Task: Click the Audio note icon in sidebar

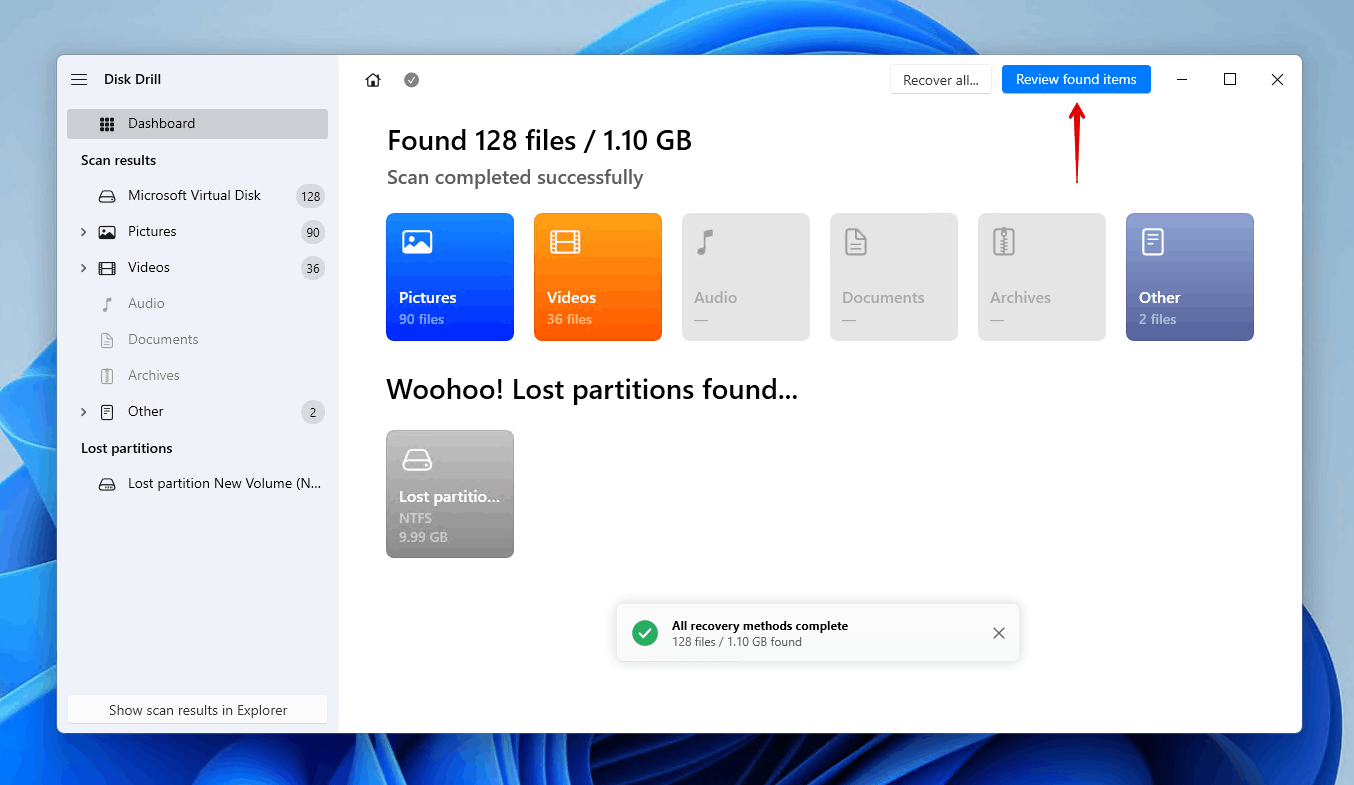Action: point(107,304)
